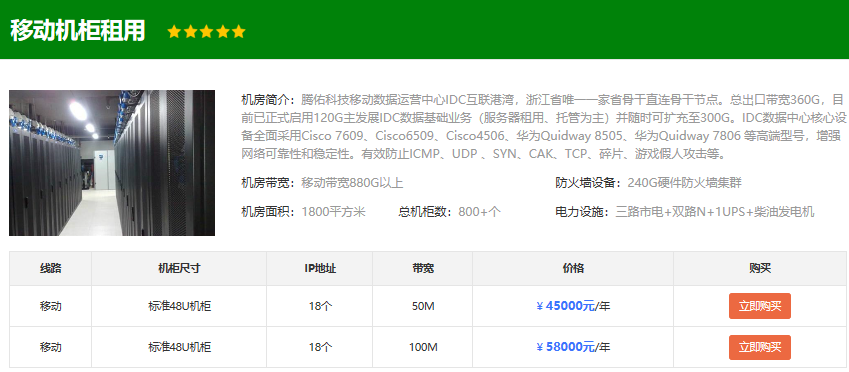This screenshot has width=849, height=372.
Task: Open the data center room photo
Action: point(112,163)
